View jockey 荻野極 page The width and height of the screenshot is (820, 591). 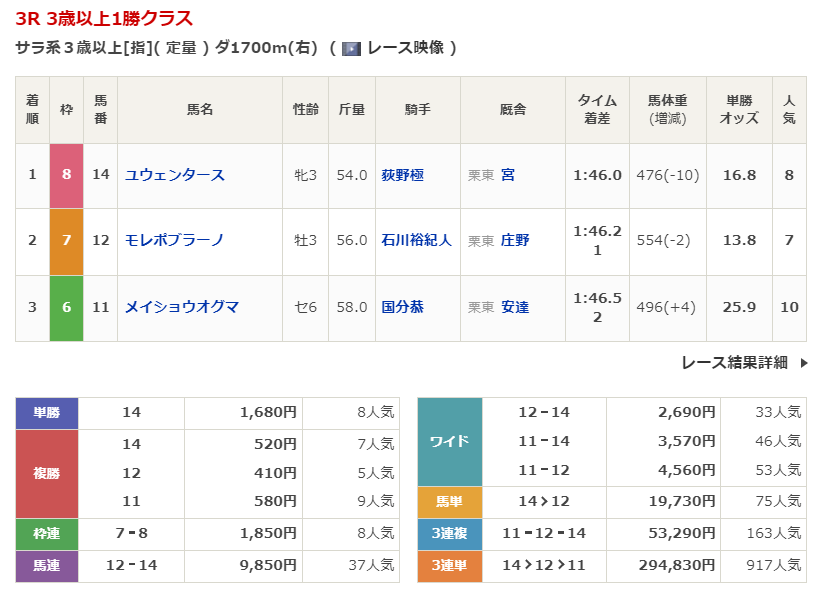402,175
